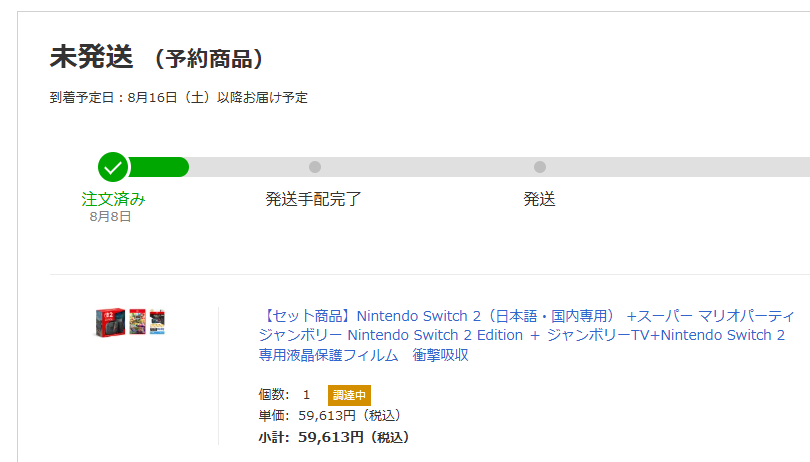810x462 pixels.
Task: Click the （予約商品） label beside the heading
Action: coord(209,59)
